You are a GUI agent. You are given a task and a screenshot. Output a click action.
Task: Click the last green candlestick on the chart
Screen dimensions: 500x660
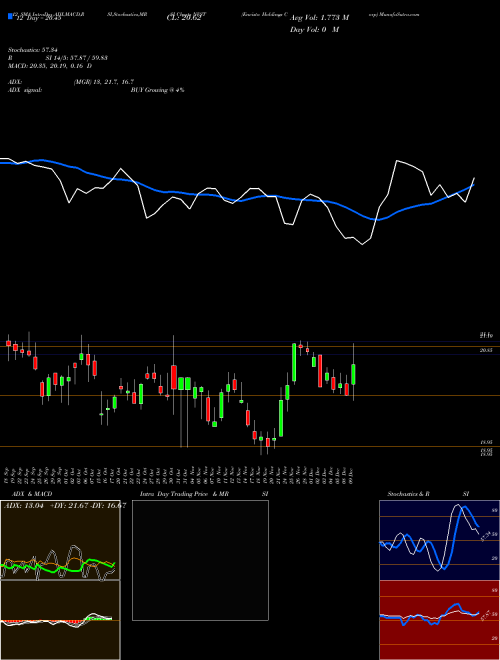pos(354,374)
